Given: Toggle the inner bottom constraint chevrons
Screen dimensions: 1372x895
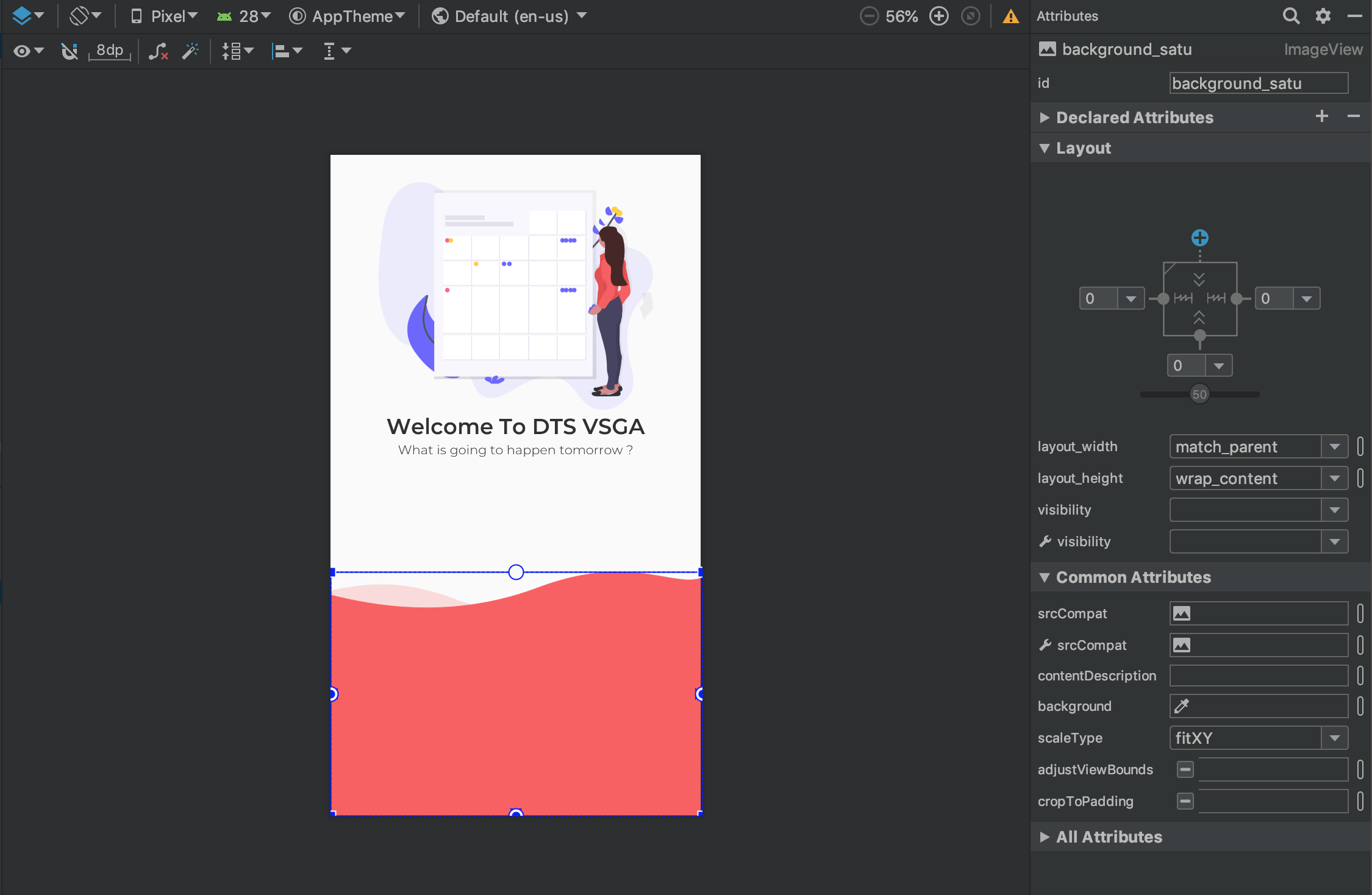Looking at the screenshot, I should coord(1199,317).
